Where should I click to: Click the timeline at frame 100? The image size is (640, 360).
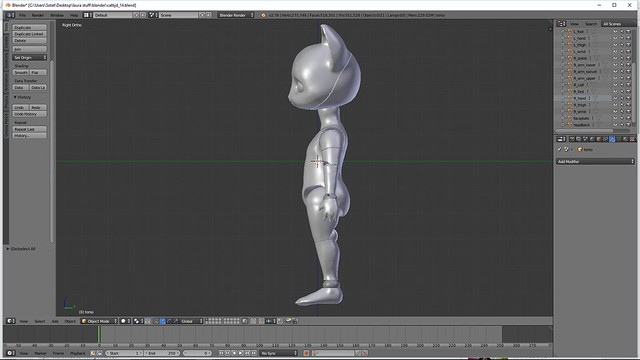point(259,335)
